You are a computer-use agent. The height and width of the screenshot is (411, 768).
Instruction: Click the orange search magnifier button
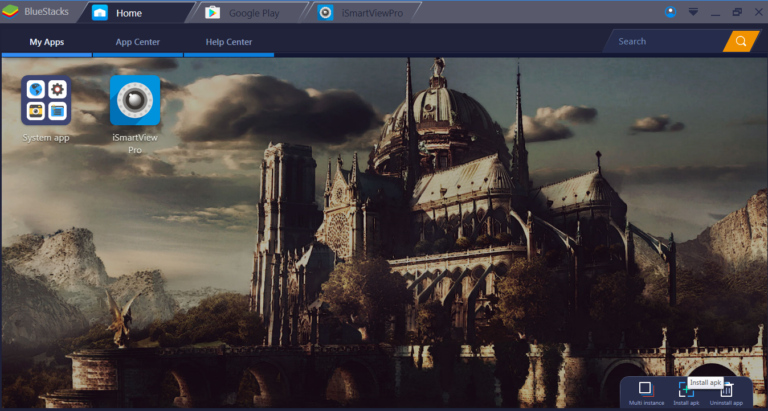pos(741,41)
